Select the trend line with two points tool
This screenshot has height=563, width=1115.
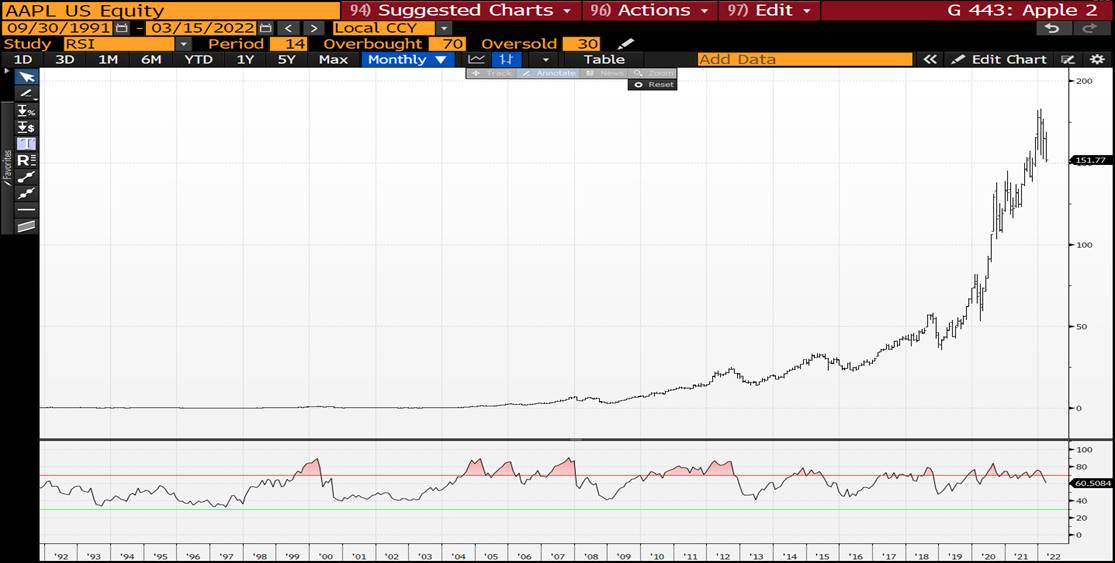(27, 176)
